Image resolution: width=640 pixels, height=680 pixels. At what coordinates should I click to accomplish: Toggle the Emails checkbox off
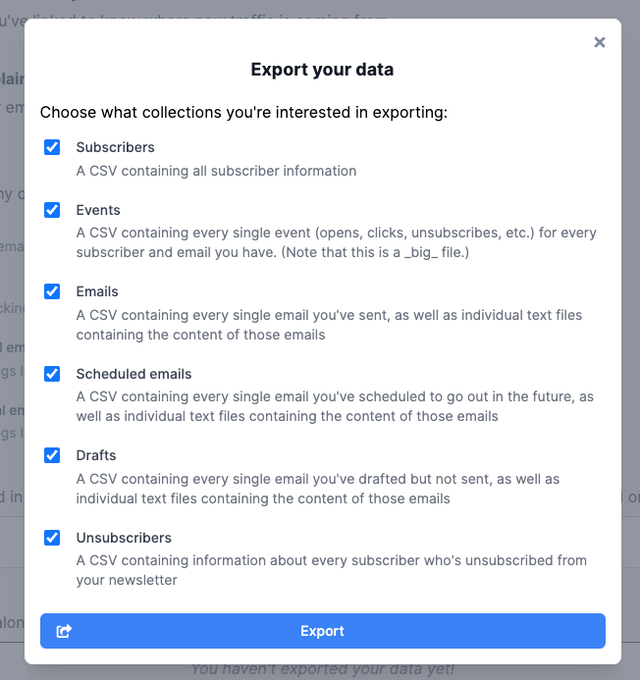[52, 291]
